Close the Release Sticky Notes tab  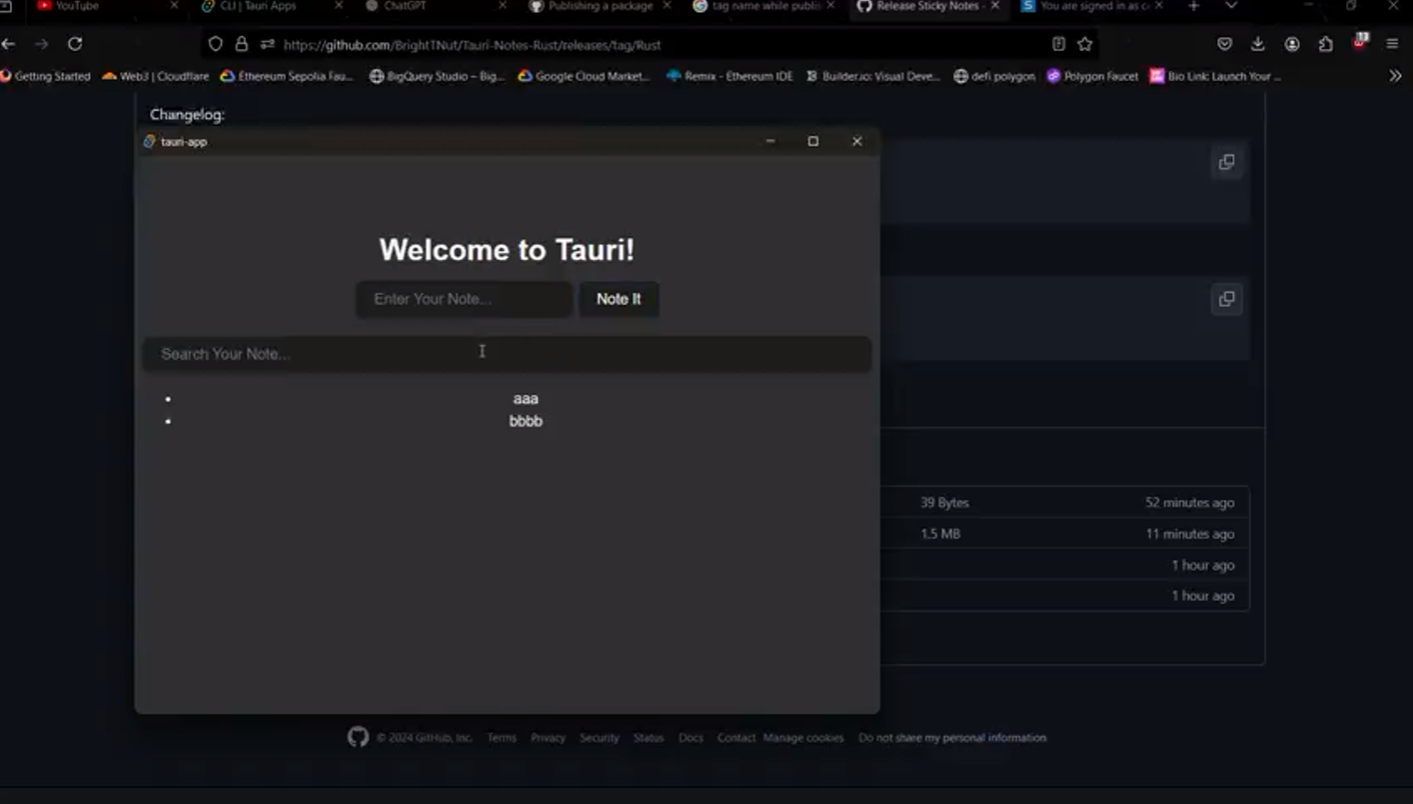pos(995,6)
